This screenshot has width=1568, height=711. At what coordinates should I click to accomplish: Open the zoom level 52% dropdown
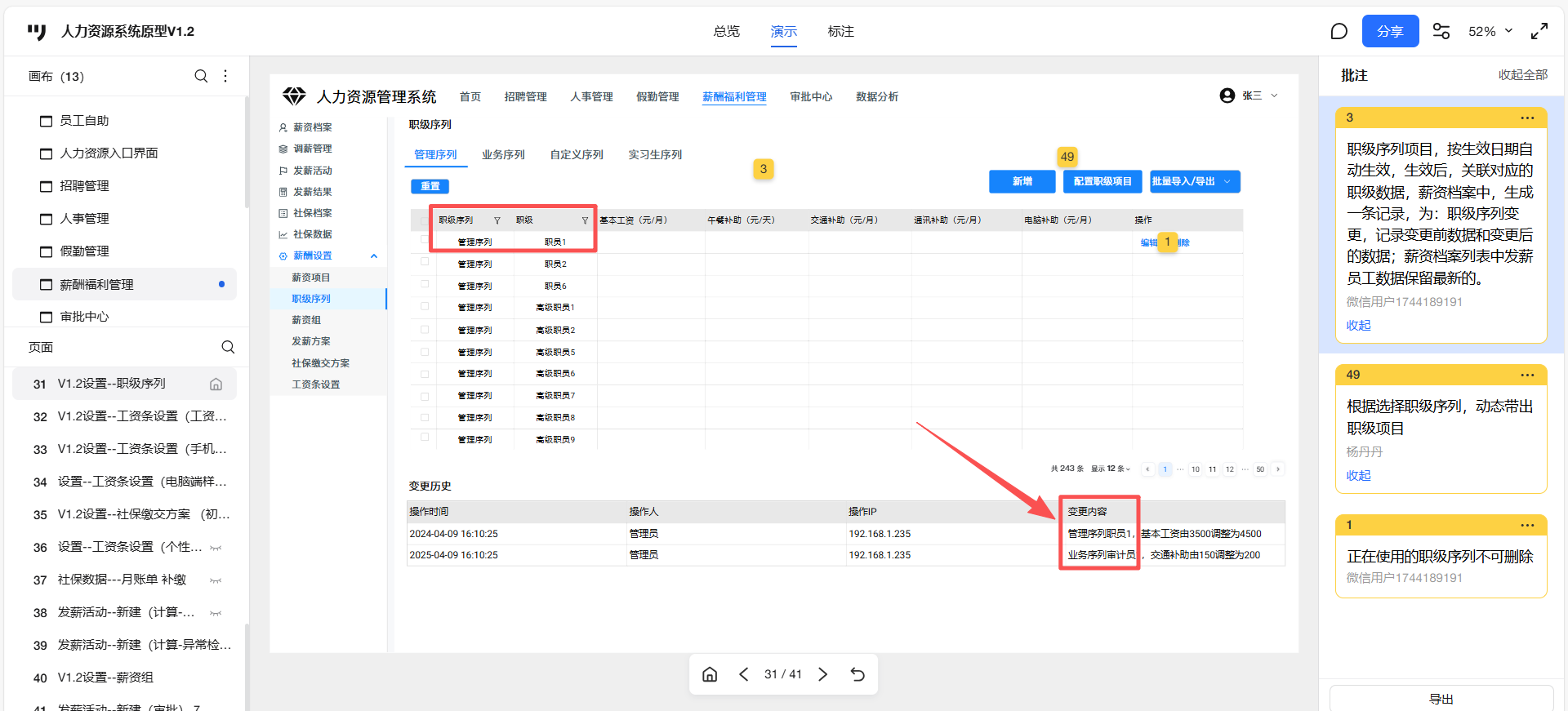pos(1490,31)
